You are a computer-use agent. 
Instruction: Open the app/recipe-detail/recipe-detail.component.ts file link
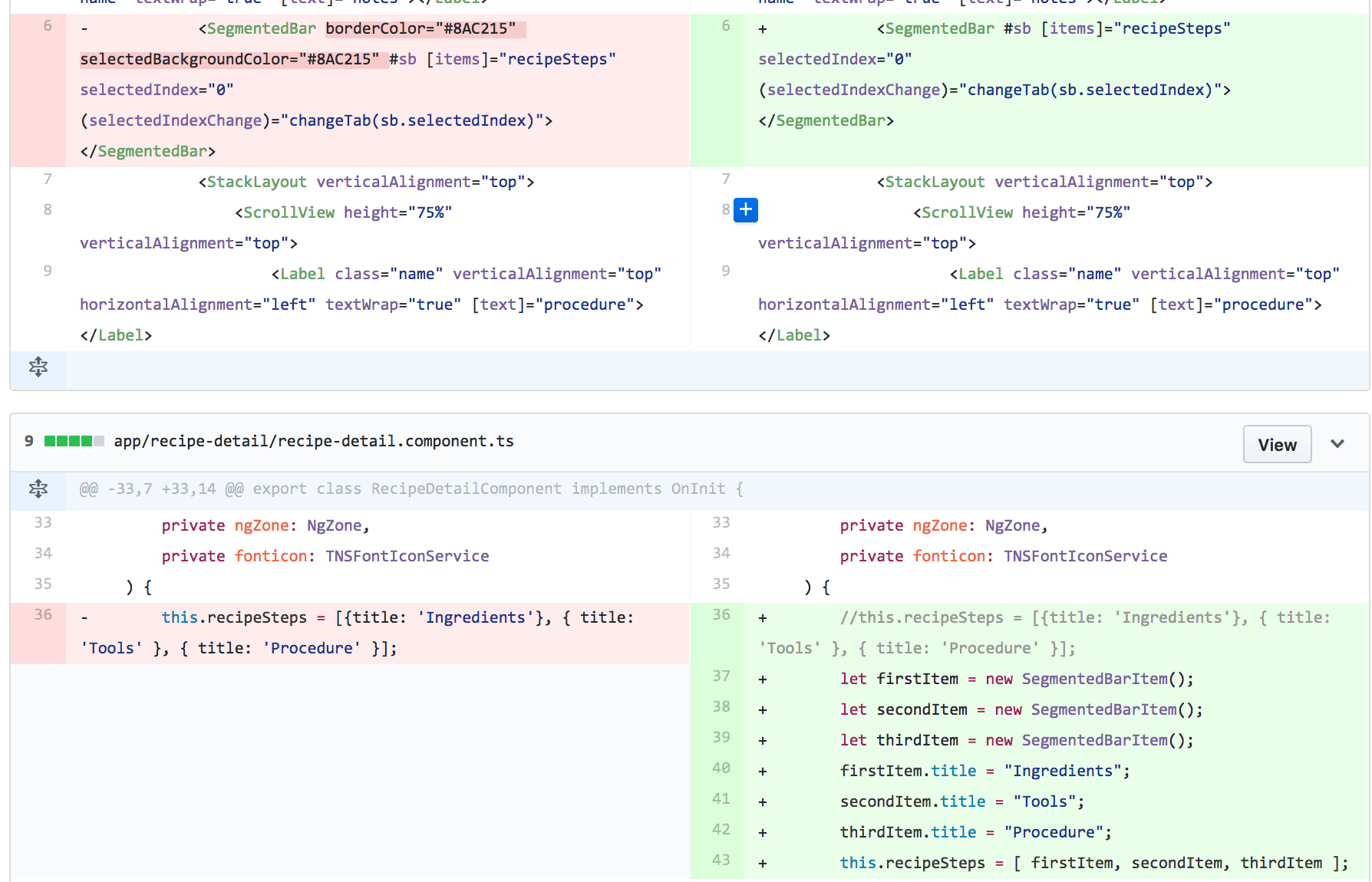(x=313, y=441)
